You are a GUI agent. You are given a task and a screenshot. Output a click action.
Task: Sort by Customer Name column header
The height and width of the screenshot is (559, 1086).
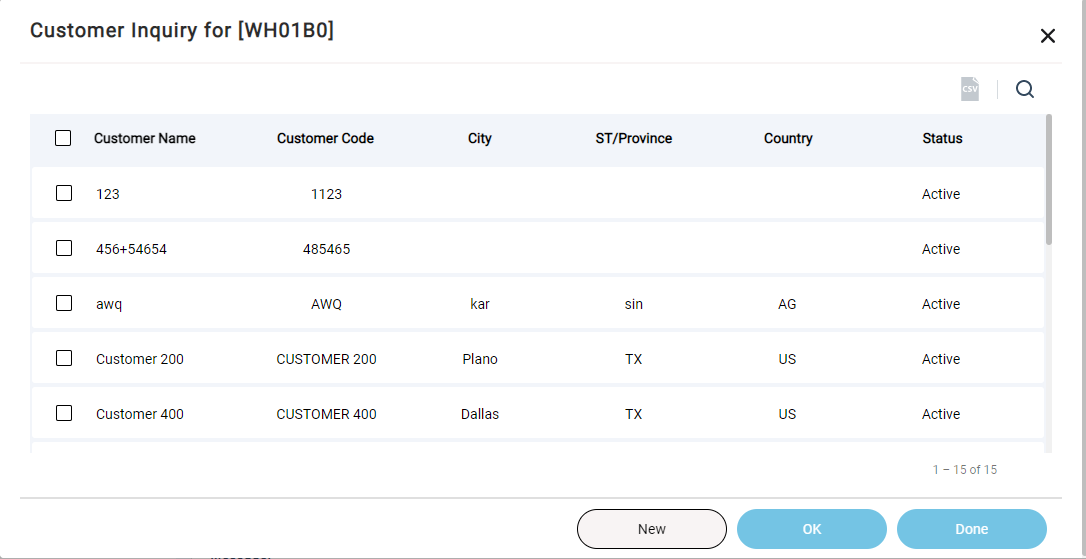(145, 139)
